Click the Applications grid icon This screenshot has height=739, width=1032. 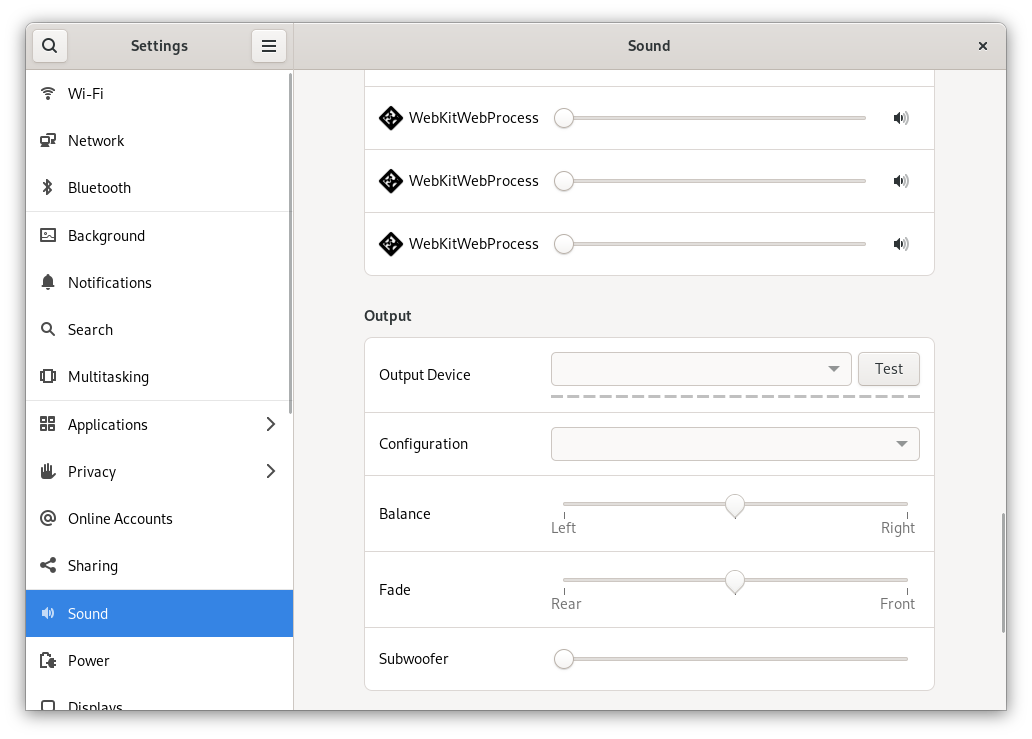(x=47, y=424)
